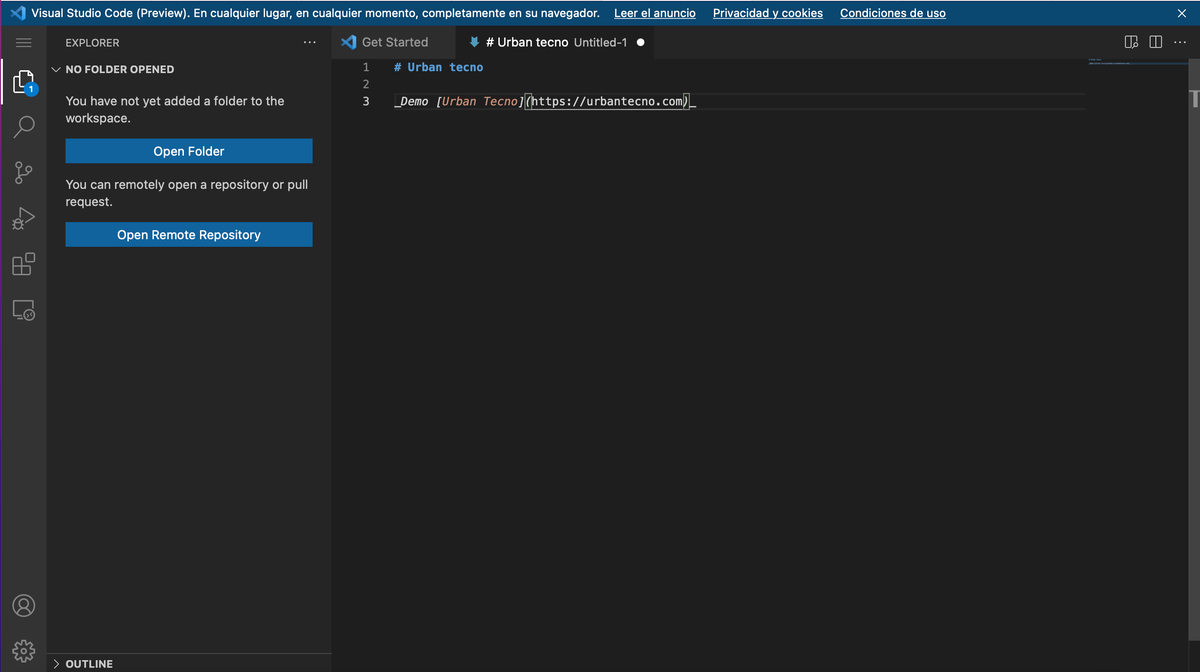Open the Search view in the Activity Bar
Image resolution: width=1200 pixels, height=672 pixels.
coord(23,127)
